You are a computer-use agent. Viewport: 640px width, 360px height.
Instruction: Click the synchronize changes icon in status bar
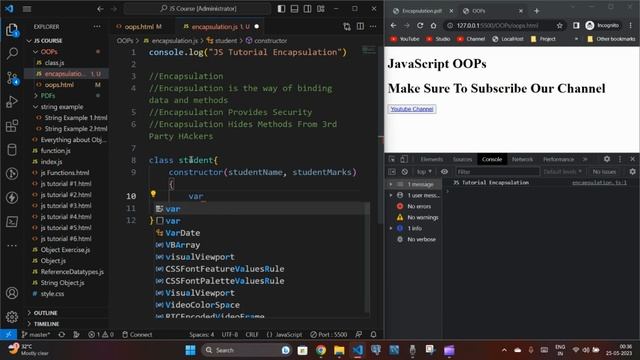pyautogui.click(x=62, y=334)
